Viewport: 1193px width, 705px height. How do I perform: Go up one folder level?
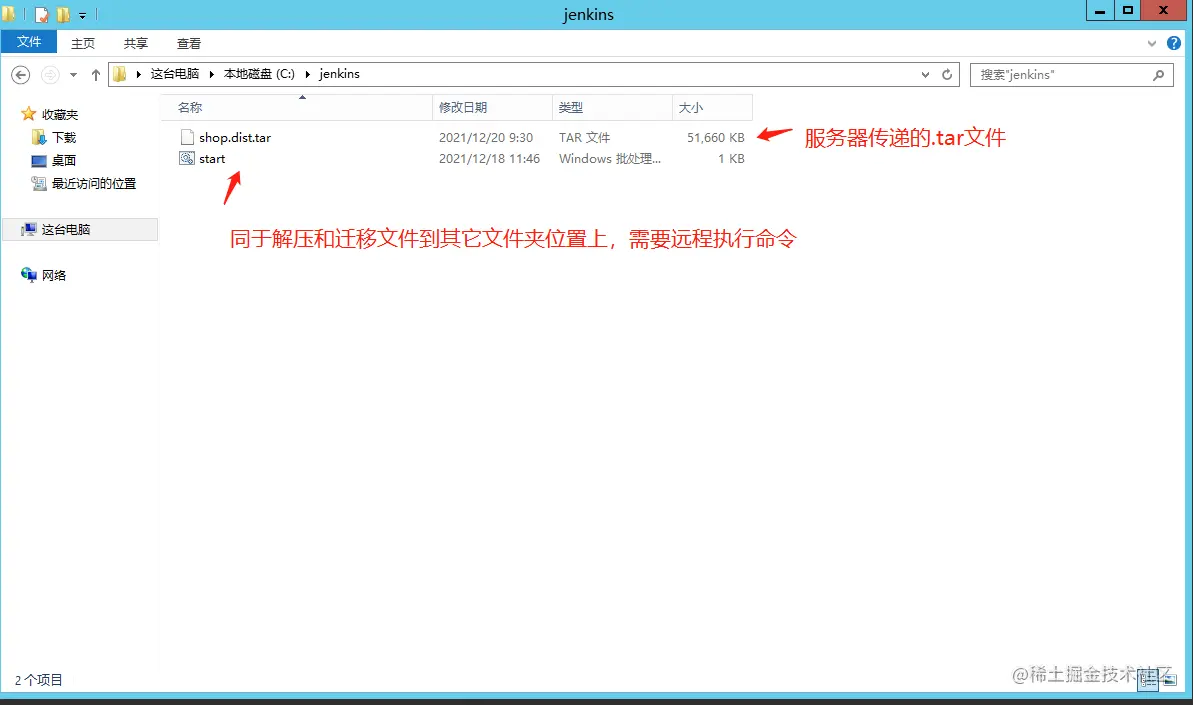click(96, 75)
